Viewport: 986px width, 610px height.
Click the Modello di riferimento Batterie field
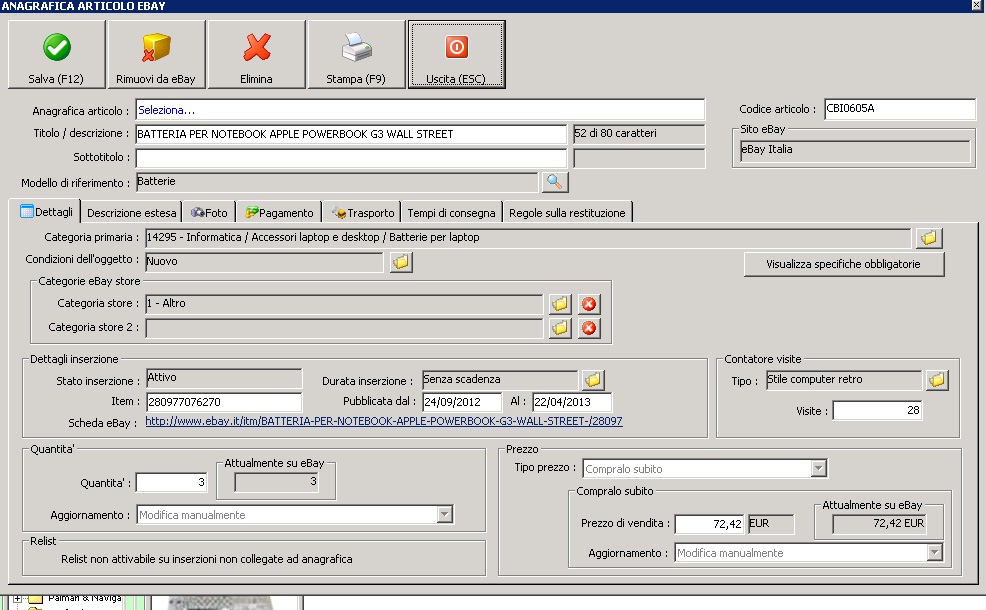336,182
